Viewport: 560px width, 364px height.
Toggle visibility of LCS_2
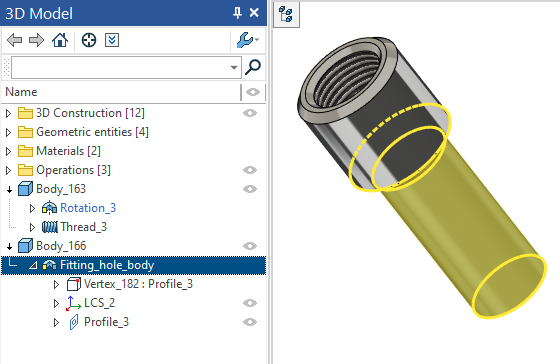pos(250,303)
